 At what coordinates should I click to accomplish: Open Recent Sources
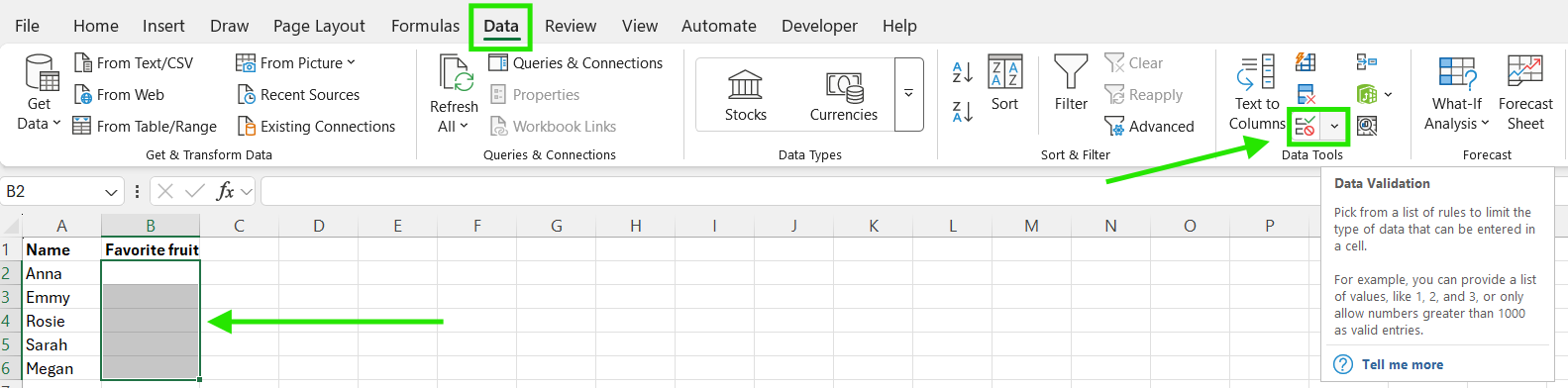click(298, 94)
